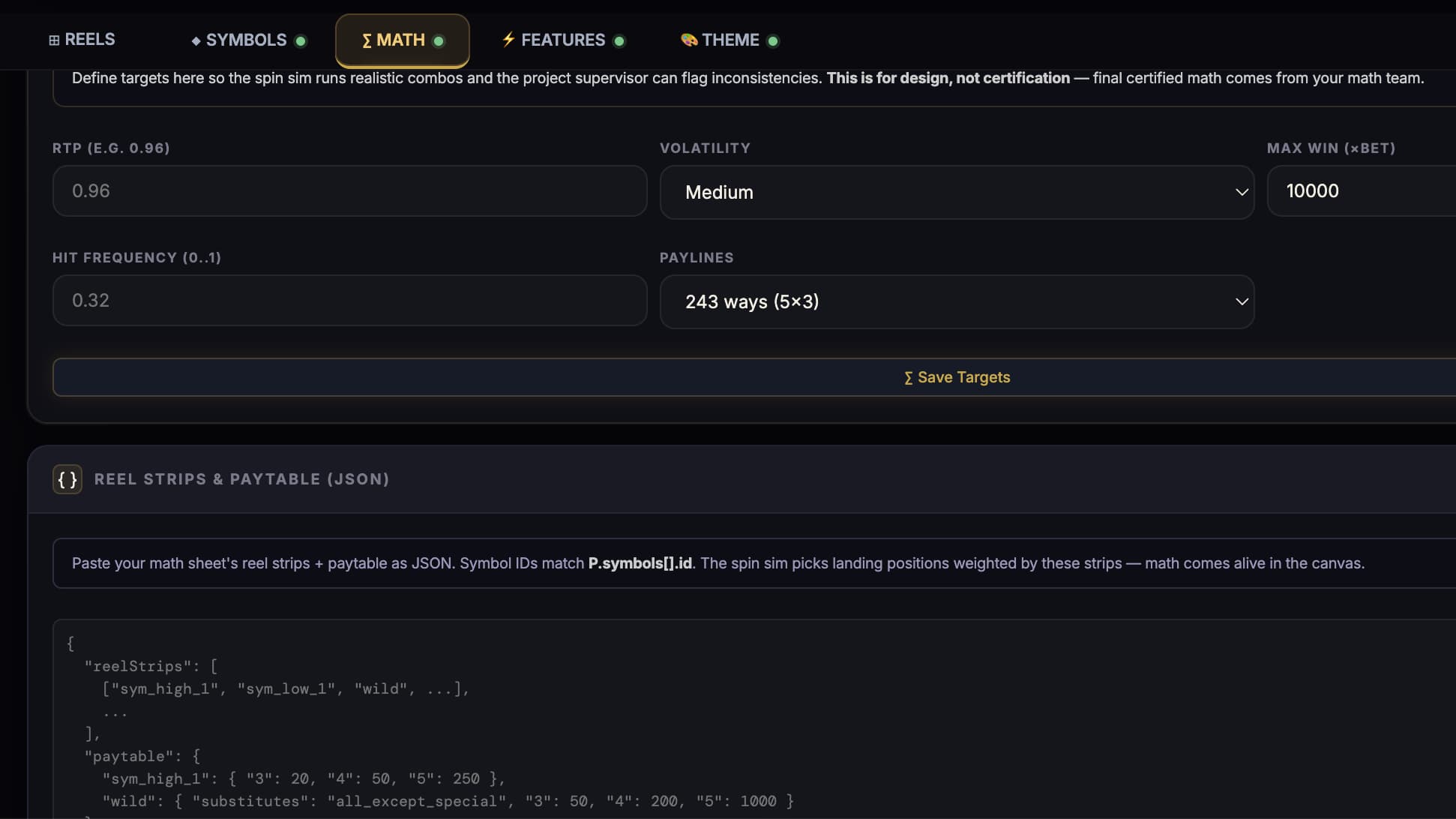
Task: Click the grid icon beside REELS
Action: coord(54,40)
